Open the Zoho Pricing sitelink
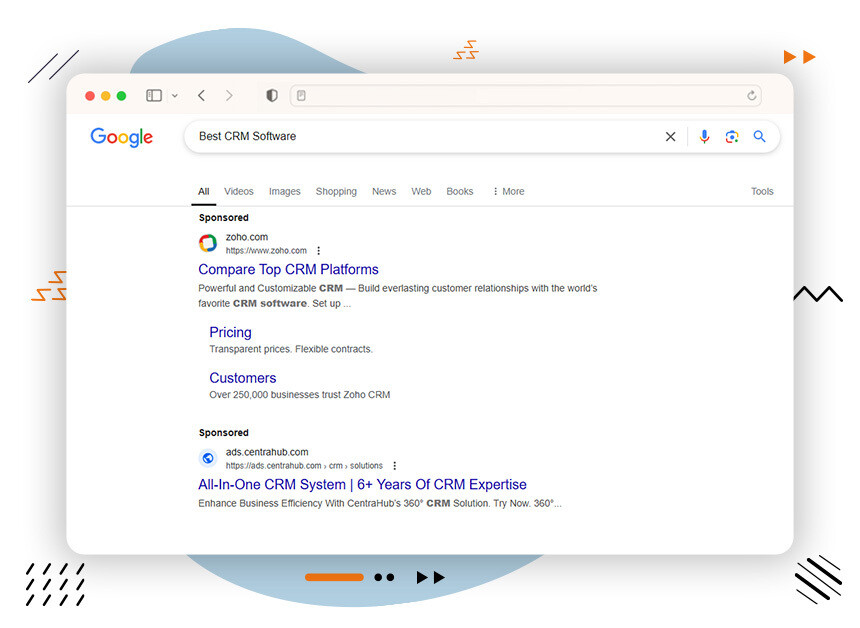 coord(230,333)
